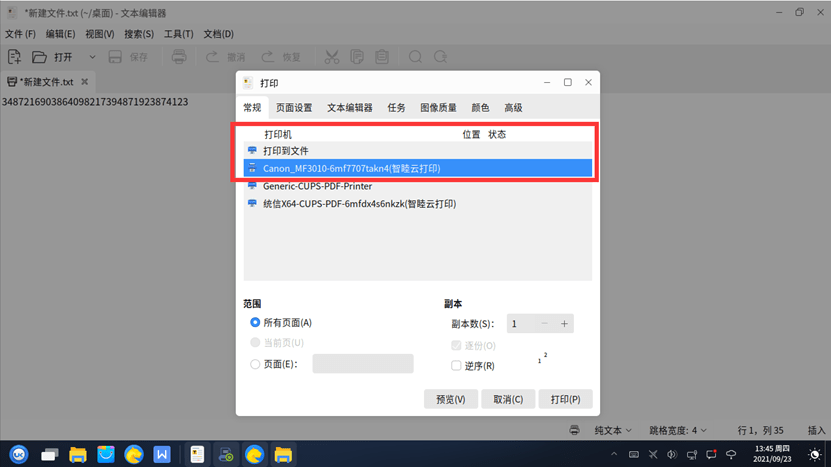This screenshot has width=832, height=467.
Task: Expand the 打开 dropdown arrow
Action: tap(92, 57)
